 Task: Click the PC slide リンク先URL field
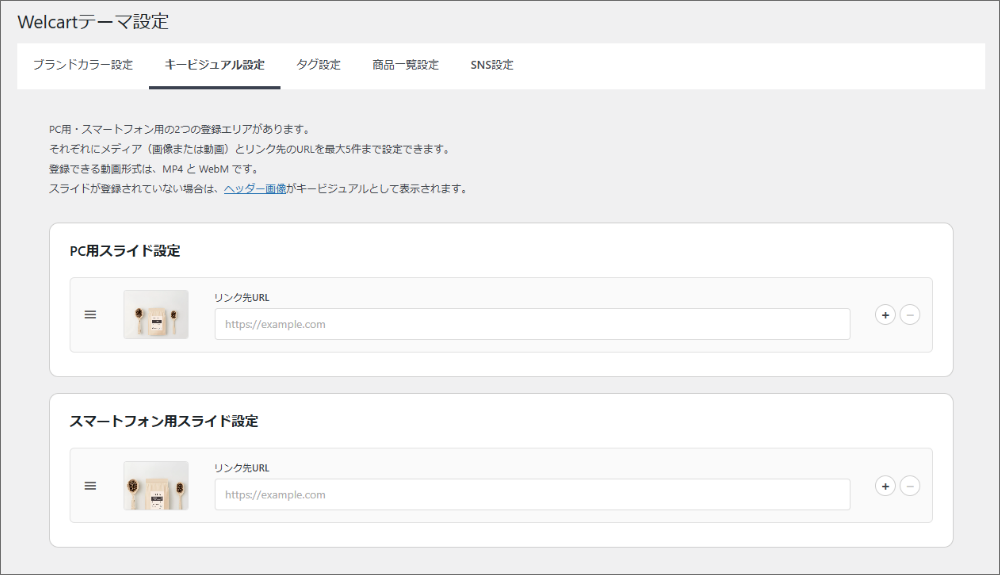(533, 324)
